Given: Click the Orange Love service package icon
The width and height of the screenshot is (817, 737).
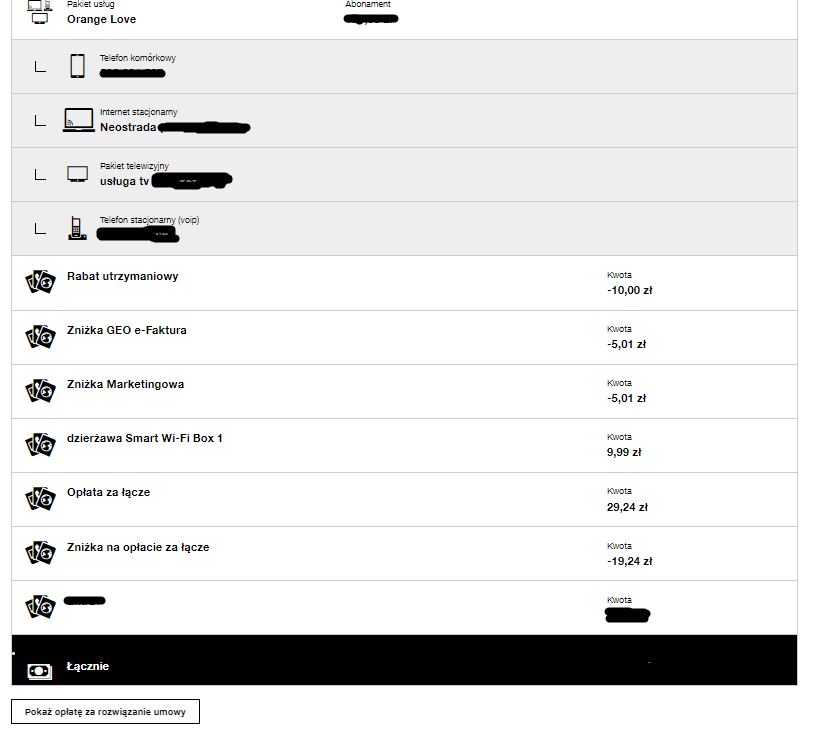Looking at the screenshot, I should [x=40, y=12].
